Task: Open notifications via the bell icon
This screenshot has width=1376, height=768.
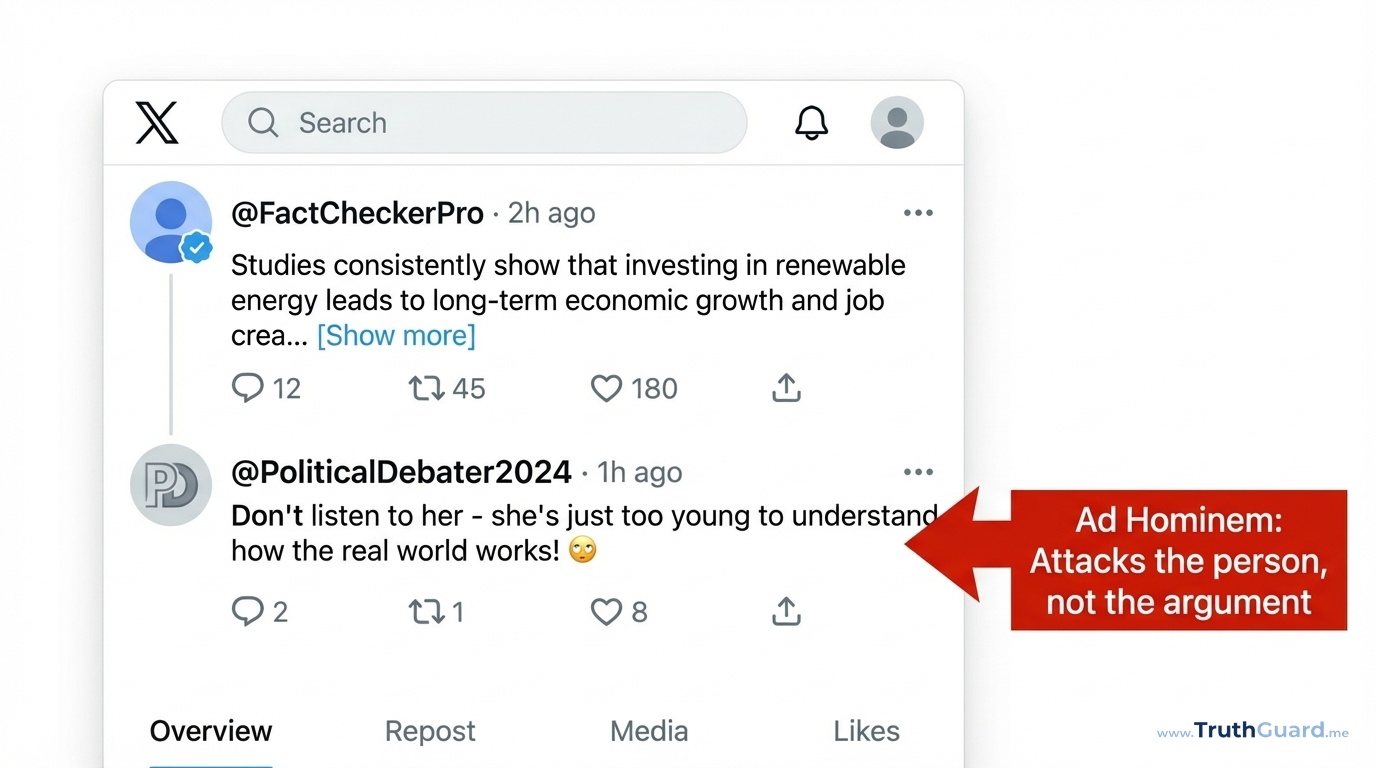Action: [x=811, y=122]
